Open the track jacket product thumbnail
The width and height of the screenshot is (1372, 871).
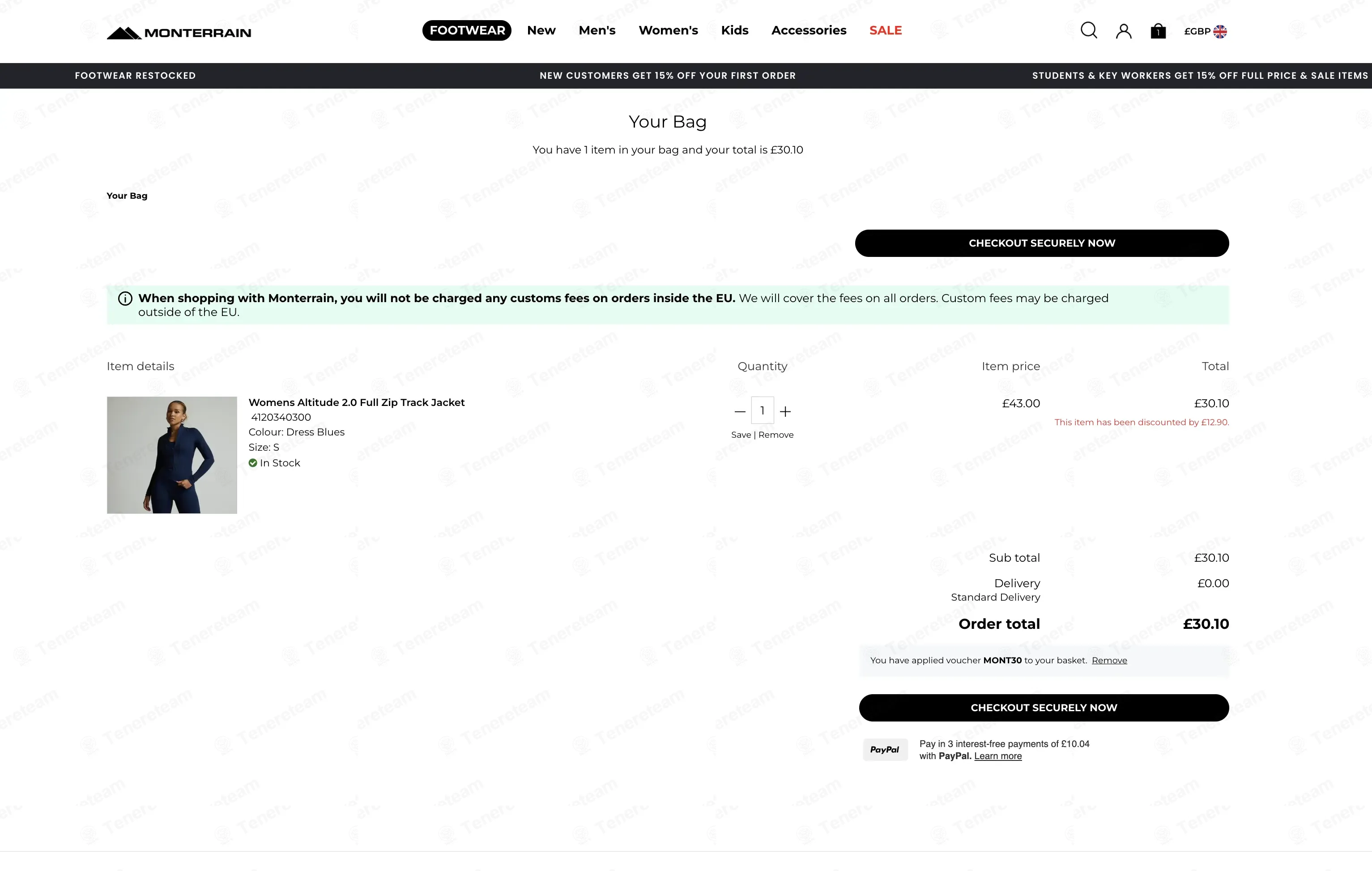point(172,456)
